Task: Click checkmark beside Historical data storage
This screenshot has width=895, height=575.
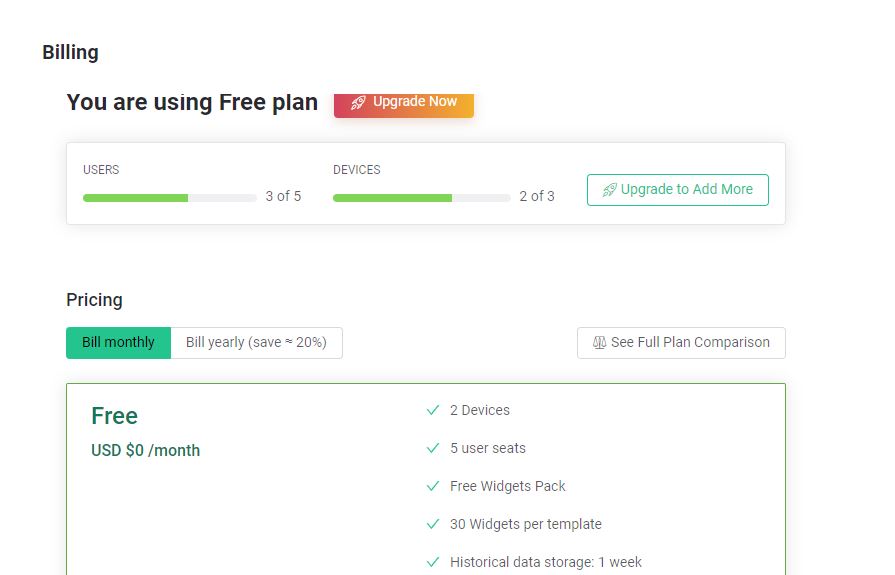Action: click(433, 562)
